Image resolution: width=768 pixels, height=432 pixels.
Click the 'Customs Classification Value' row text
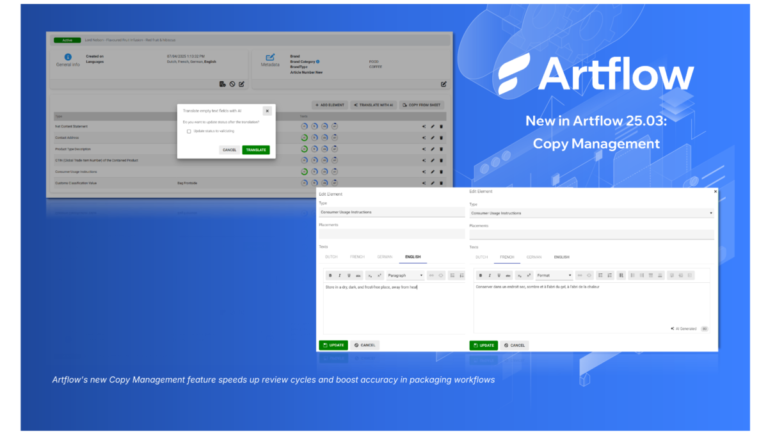76,183
